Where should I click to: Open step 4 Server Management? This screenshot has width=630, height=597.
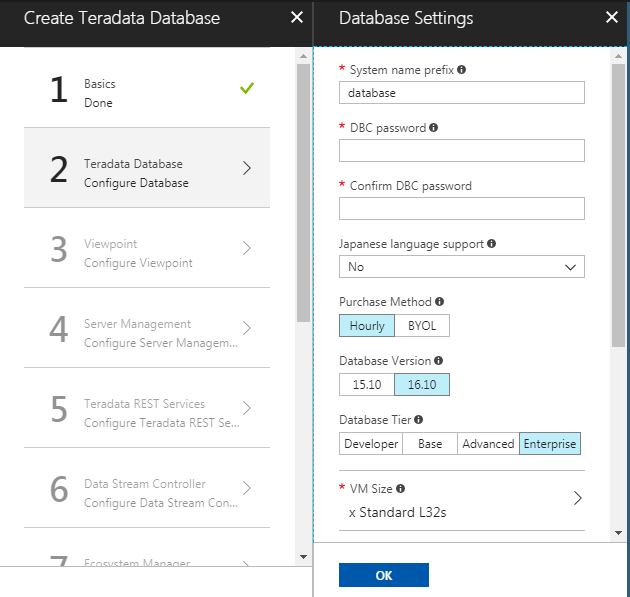point(147,328)
